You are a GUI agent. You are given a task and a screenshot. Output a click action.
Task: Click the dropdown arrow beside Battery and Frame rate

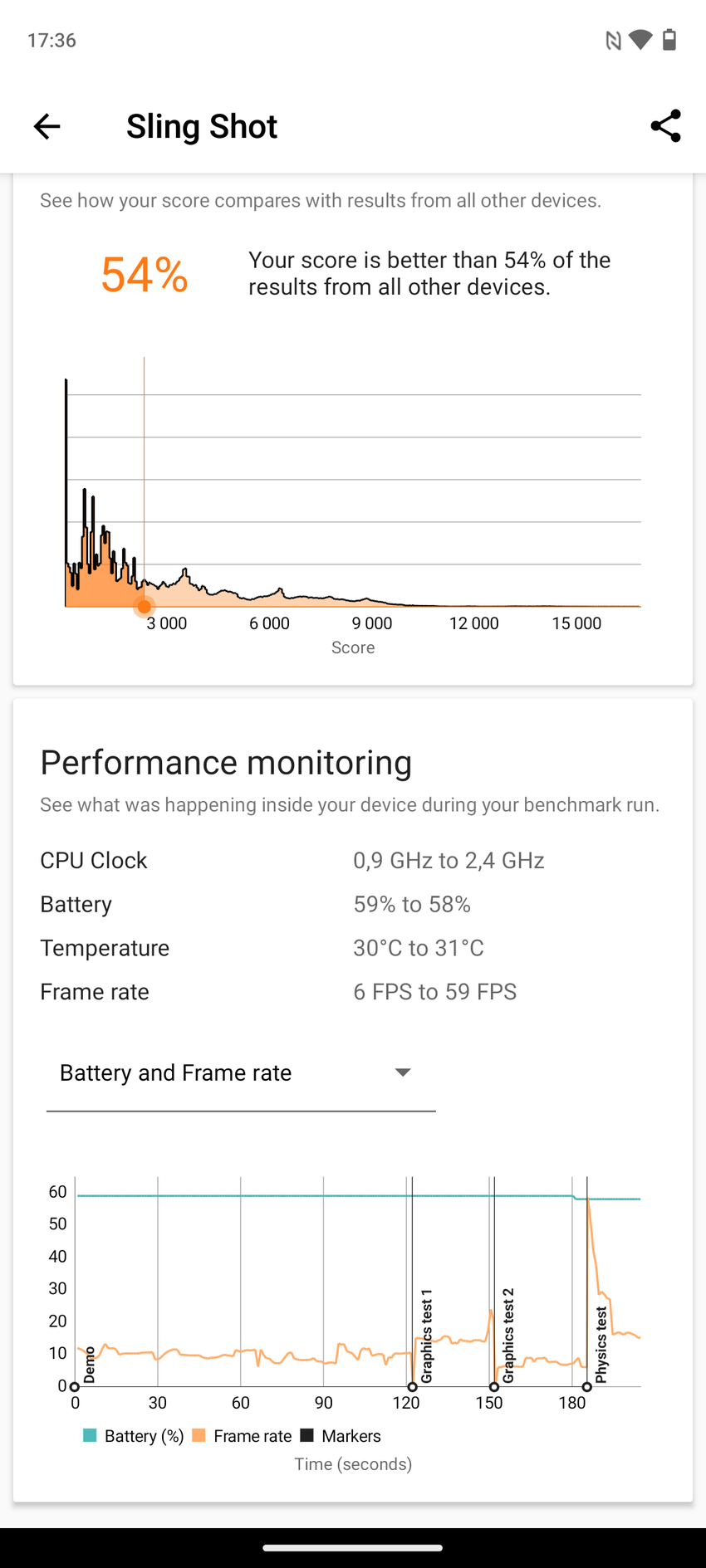[x=403, y=1072]
